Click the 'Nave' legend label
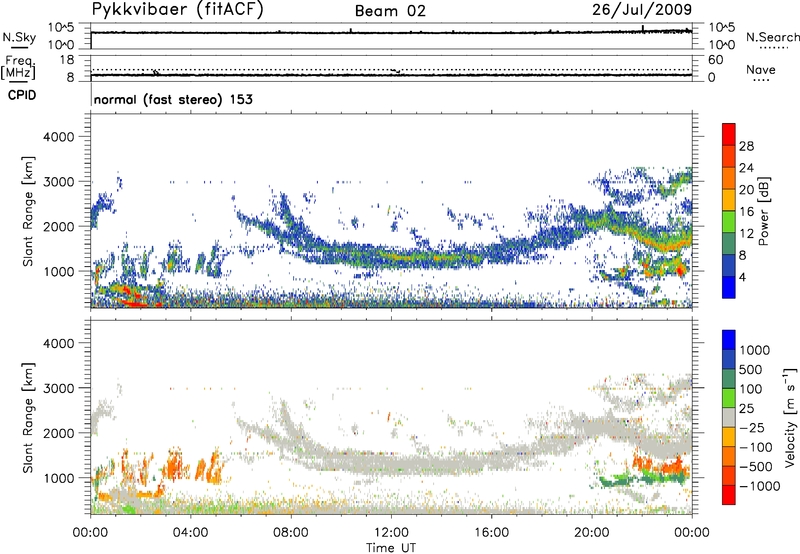This screenshot has height=554, width=800. [x=761, y=69]
